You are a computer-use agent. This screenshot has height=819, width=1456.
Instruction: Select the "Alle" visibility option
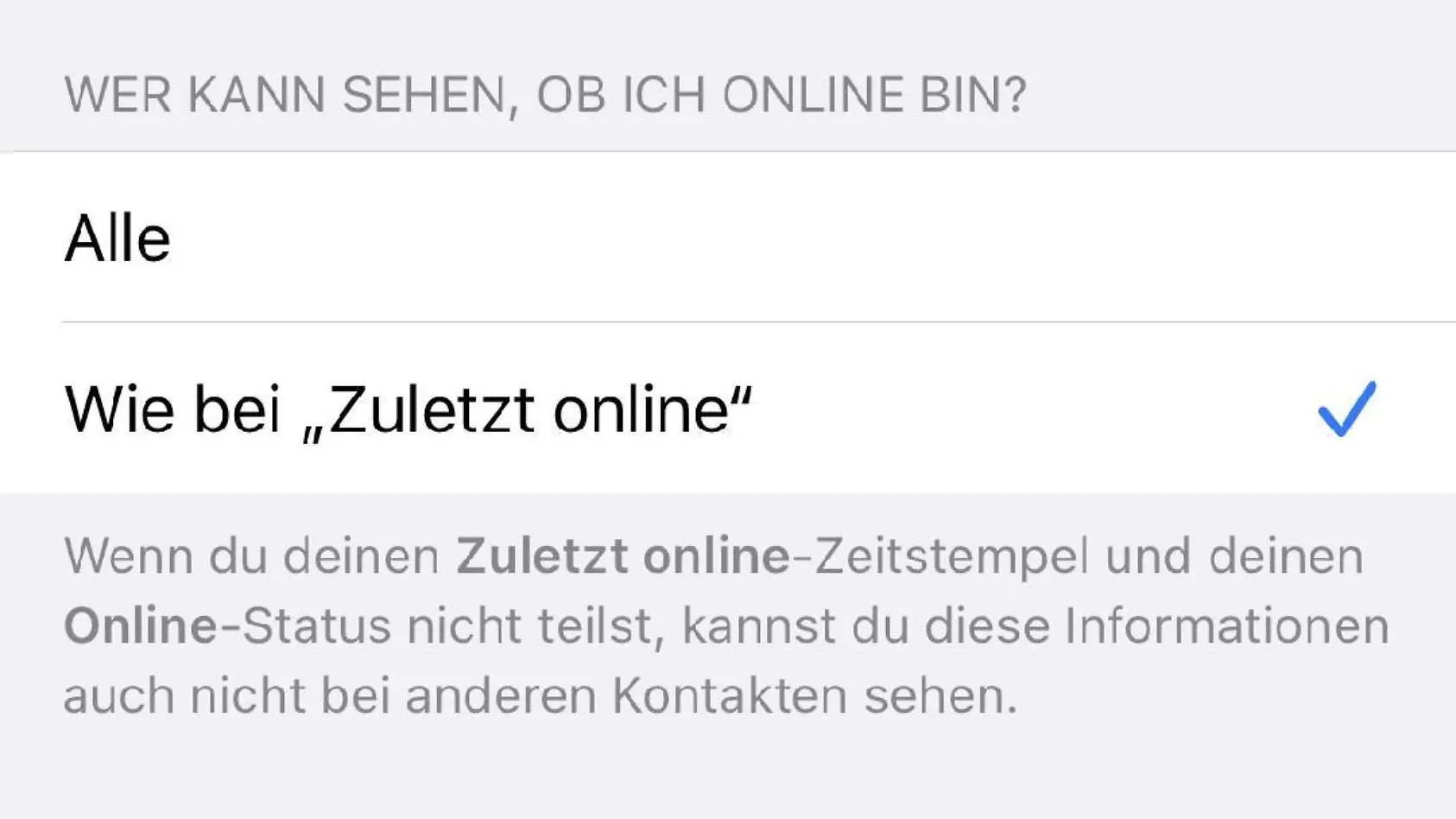pyautogui.click(x=728, y=238)
